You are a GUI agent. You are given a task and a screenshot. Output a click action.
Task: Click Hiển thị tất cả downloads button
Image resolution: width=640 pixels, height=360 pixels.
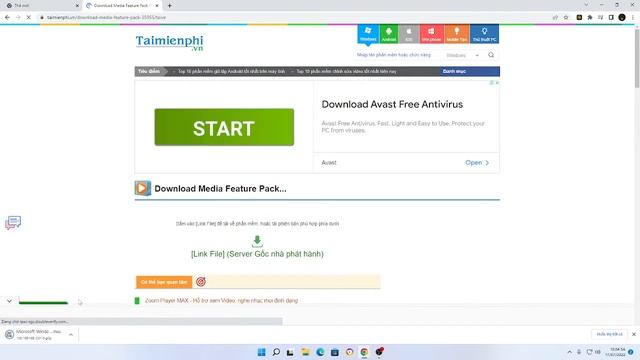tap(609, 334)
